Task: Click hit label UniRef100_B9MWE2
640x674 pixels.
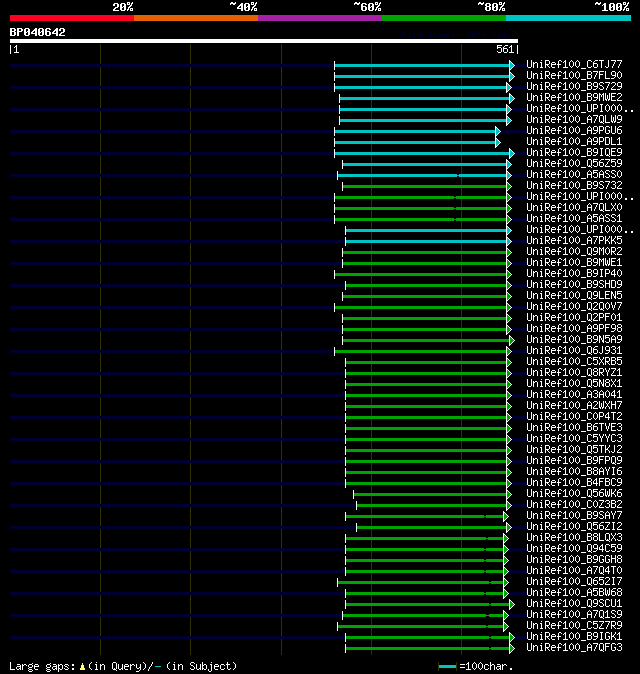Action: [574, 98]
